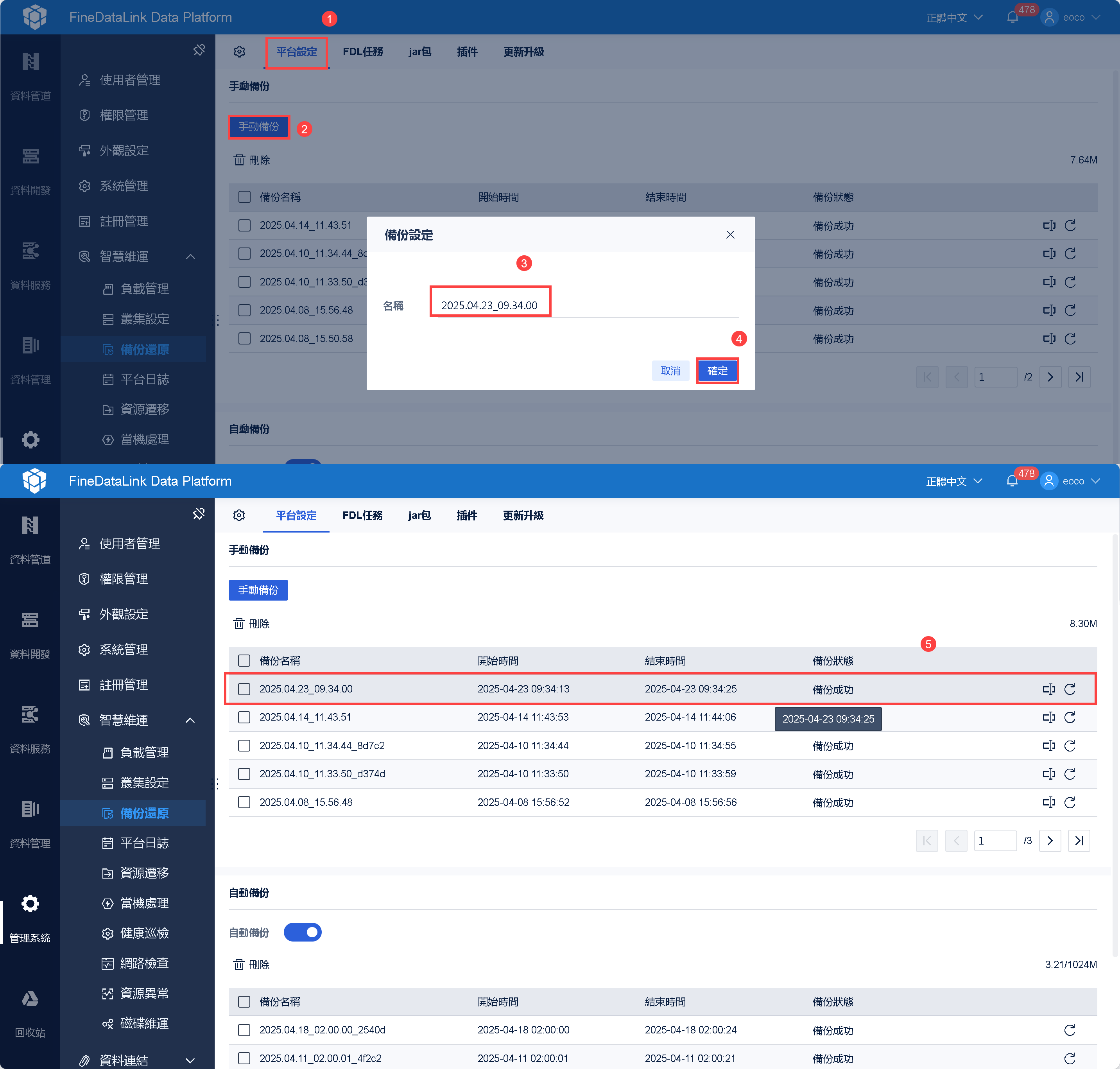Screen dimensions: 1120x1069
Task: Check the 2025.04.11_02.00.01_4f2c2 backup checkbox
Action: pos(244,1058)
